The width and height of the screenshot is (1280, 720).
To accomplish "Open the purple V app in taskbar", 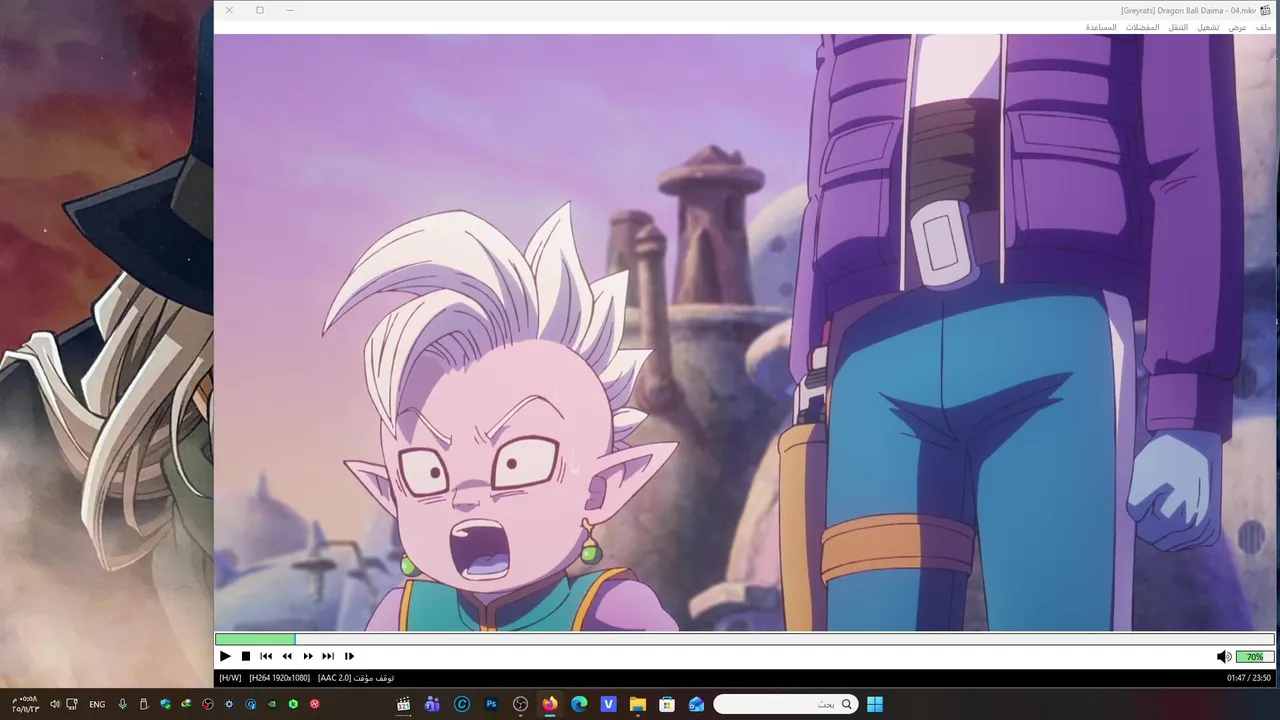I will click(x=608, y=704).
